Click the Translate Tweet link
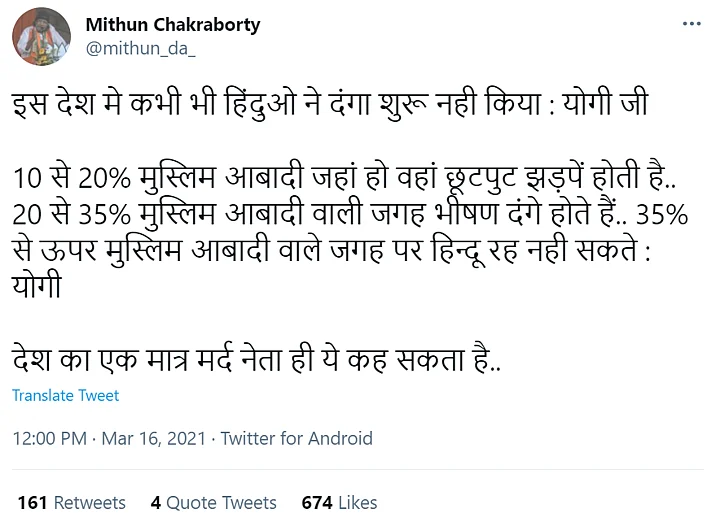This screenshot has height=526, width=720. 65,395
